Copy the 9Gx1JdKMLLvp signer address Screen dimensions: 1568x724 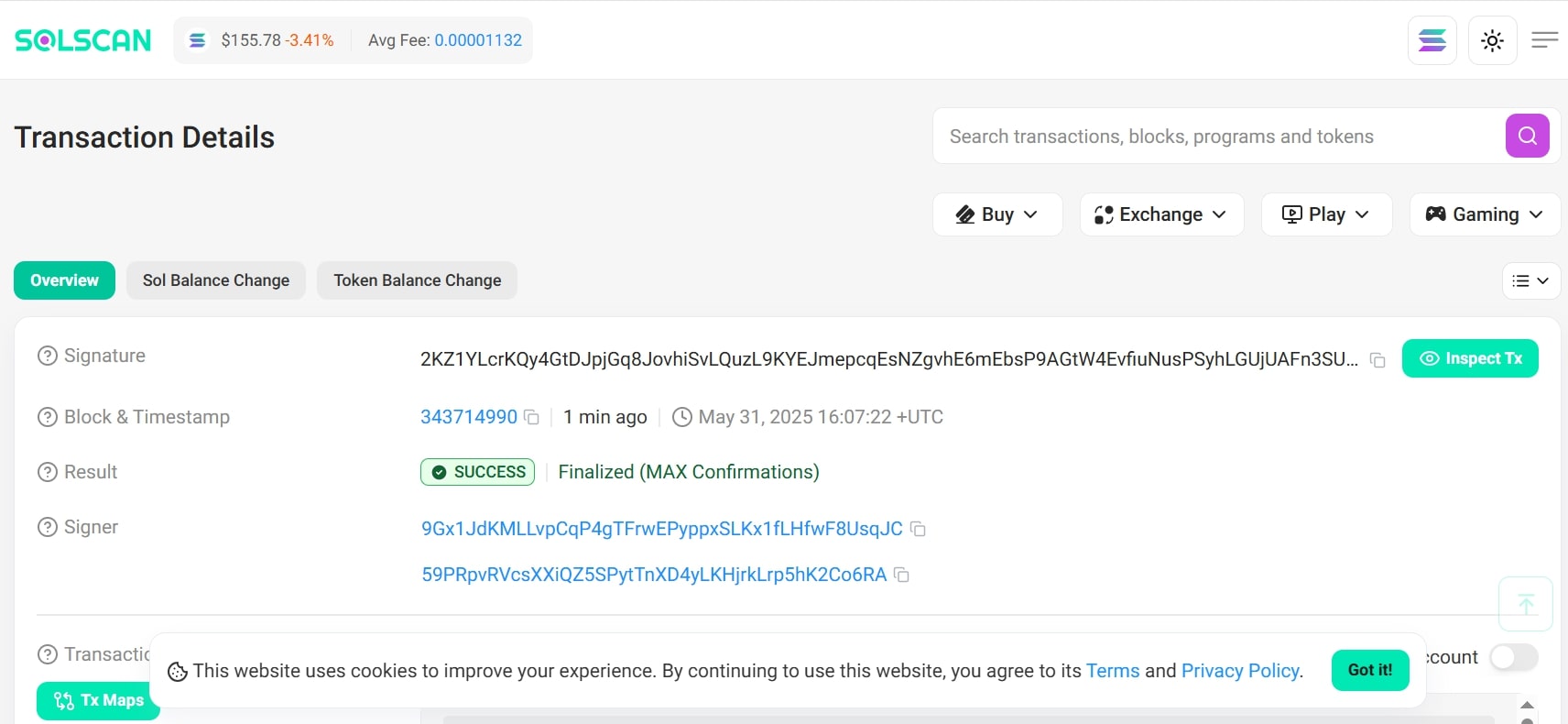(918, 530)
